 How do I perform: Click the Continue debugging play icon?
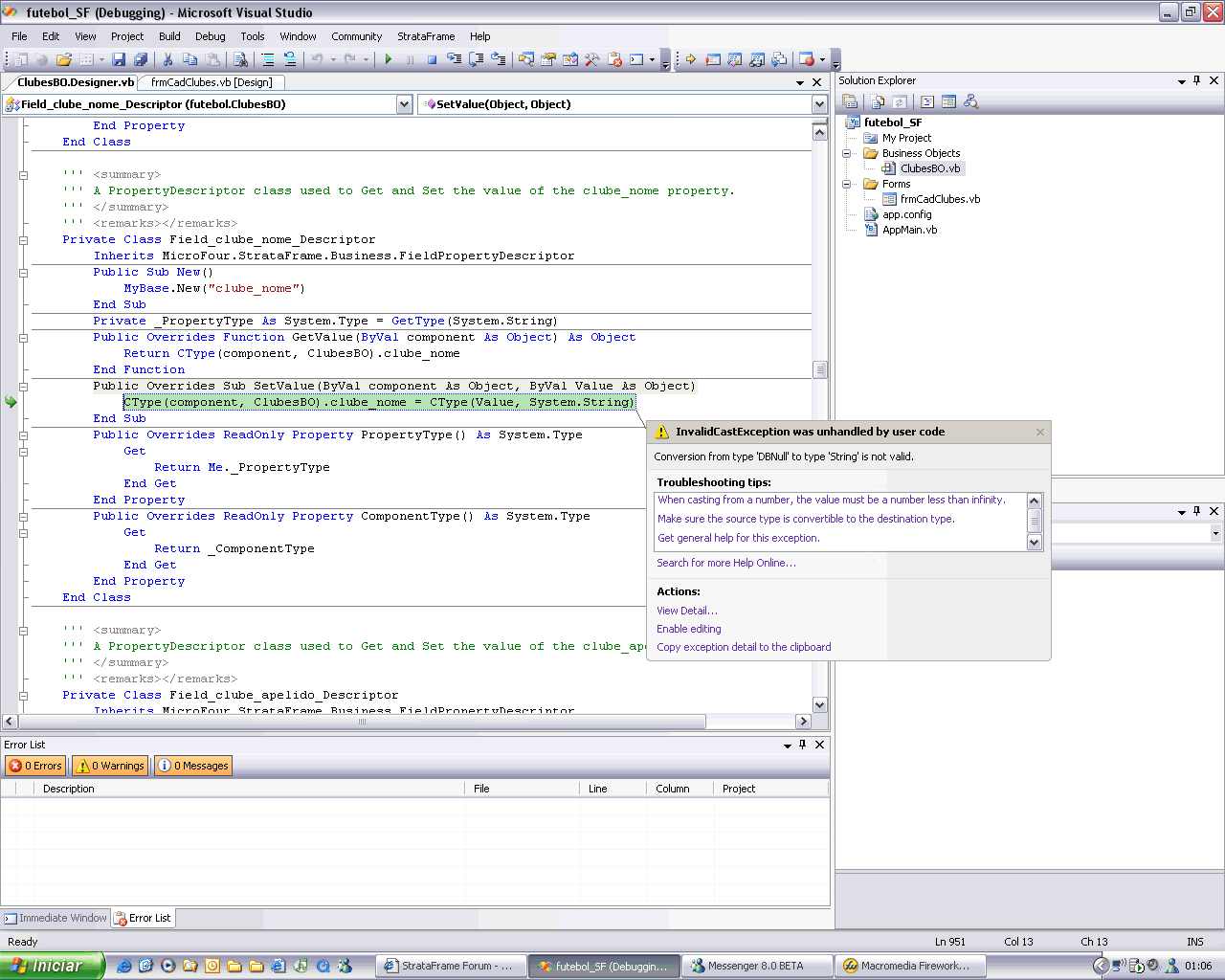(x=389, y=59)
